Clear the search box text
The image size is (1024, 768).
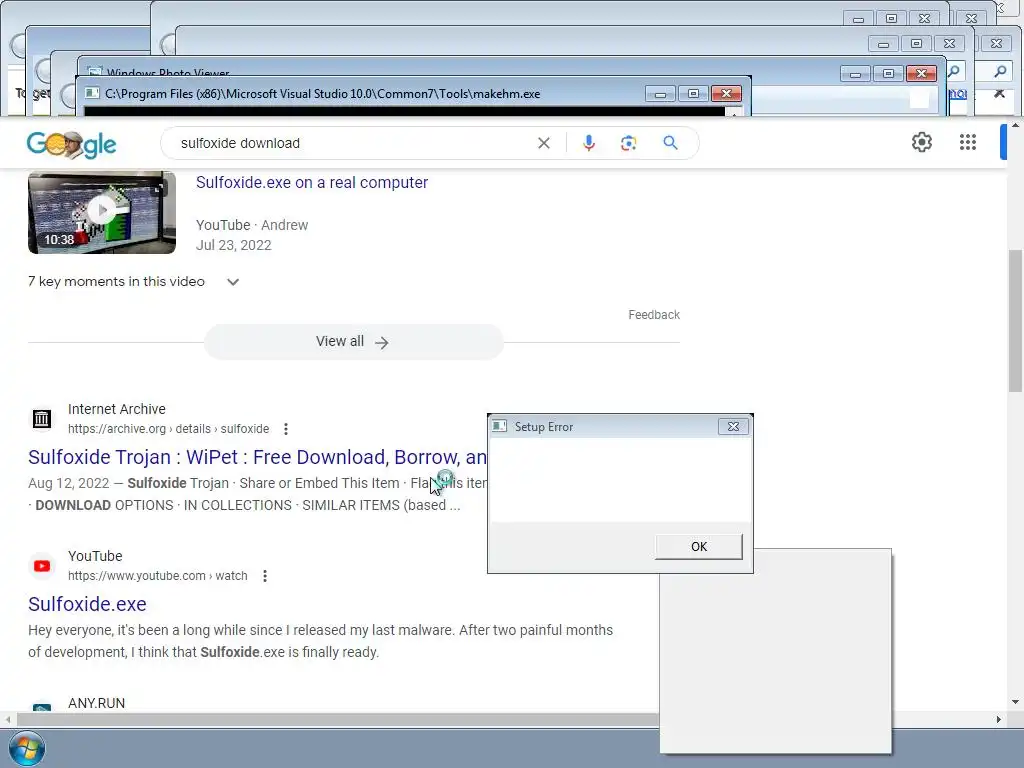[543, 143]
